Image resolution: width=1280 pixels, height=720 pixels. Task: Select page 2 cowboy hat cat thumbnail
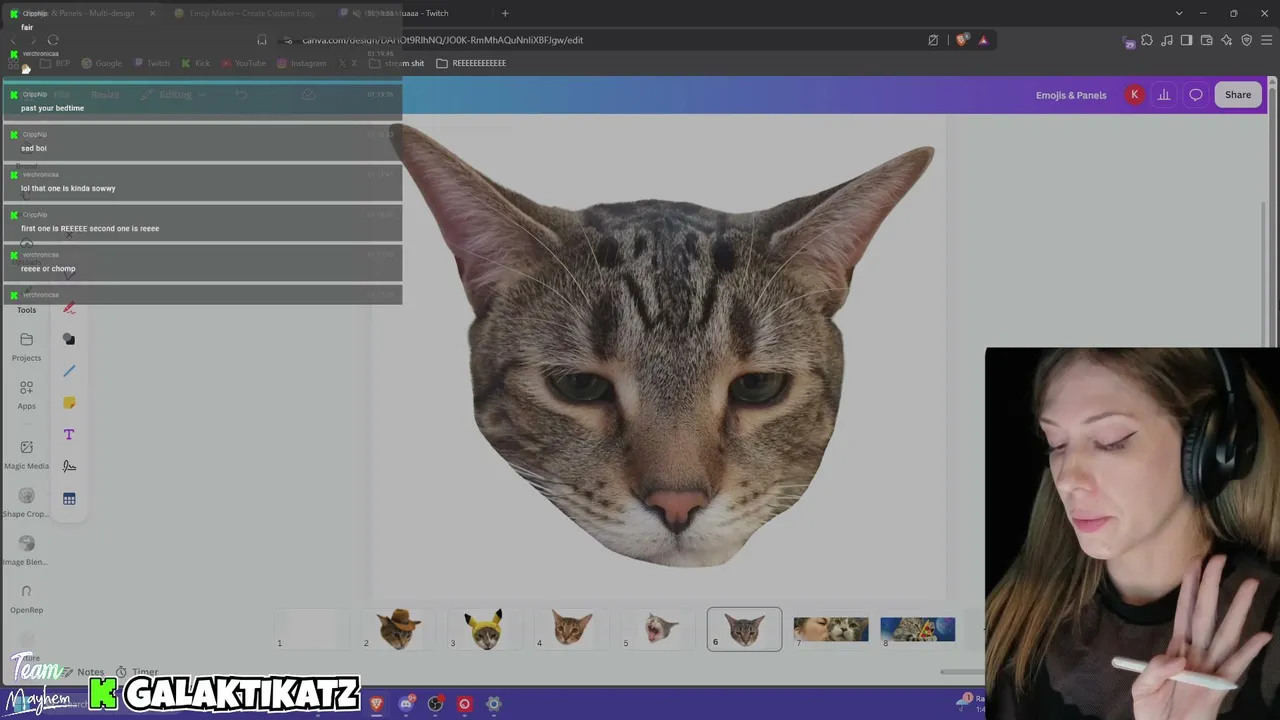[x=399, y=629]
